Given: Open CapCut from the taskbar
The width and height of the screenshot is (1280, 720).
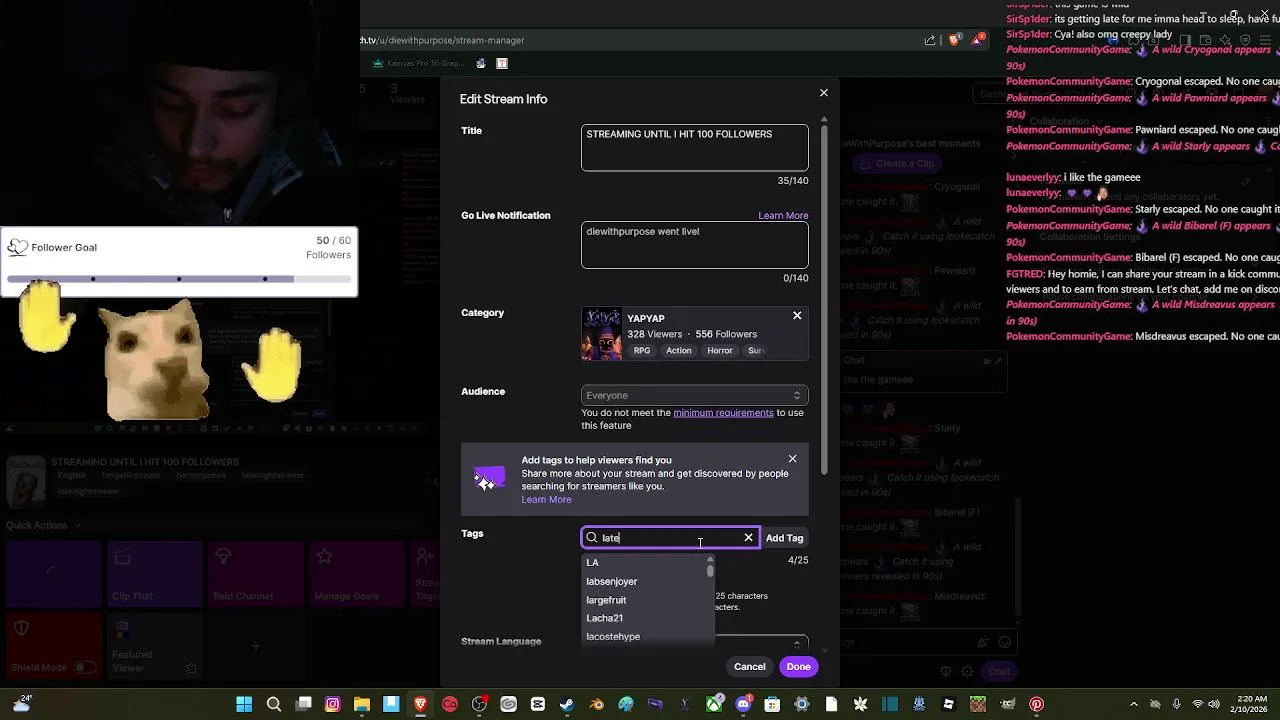Looking at the screenshot, I should (538, 704).
